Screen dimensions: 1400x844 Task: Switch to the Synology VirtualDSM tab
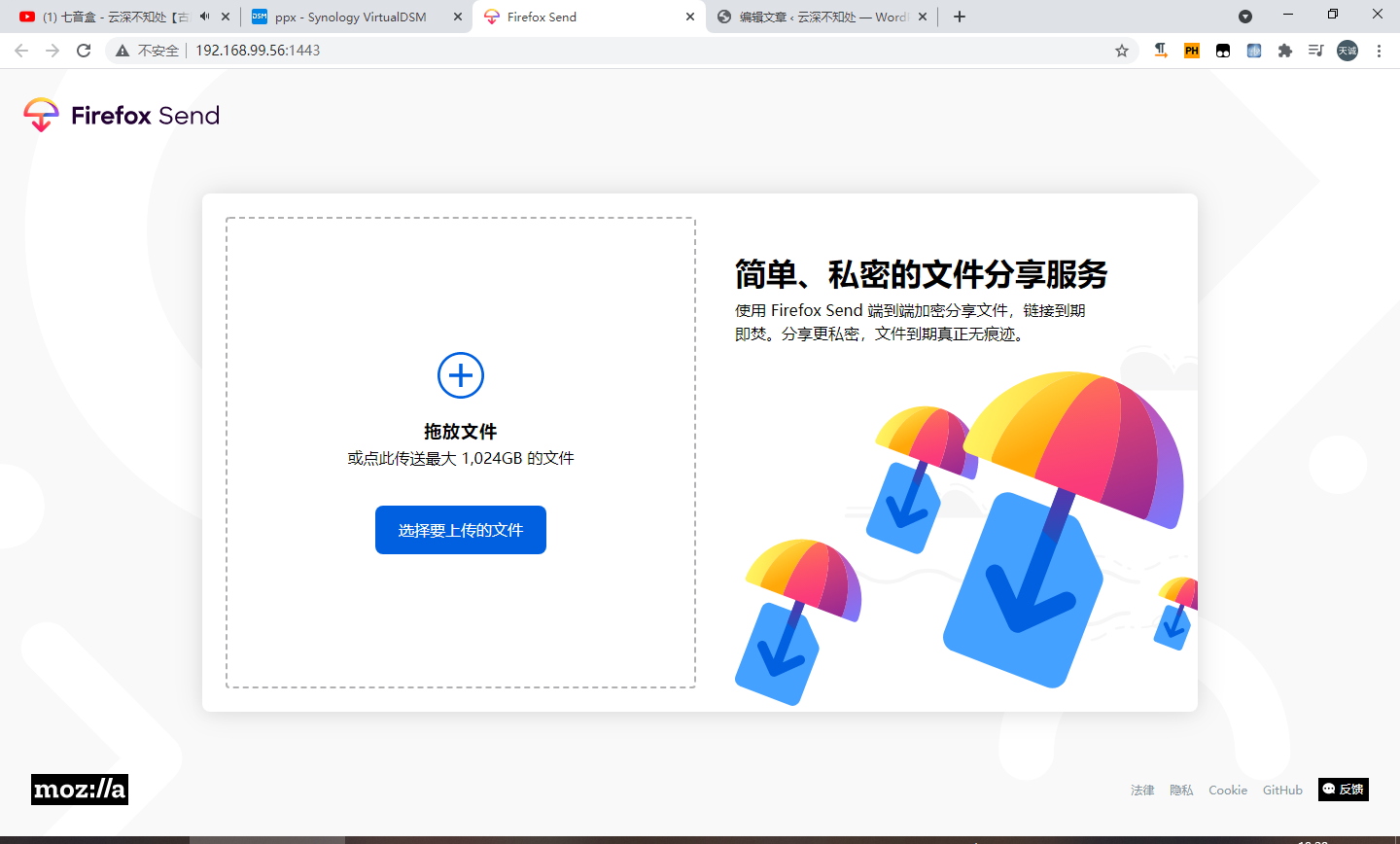(x=350, y=16)
